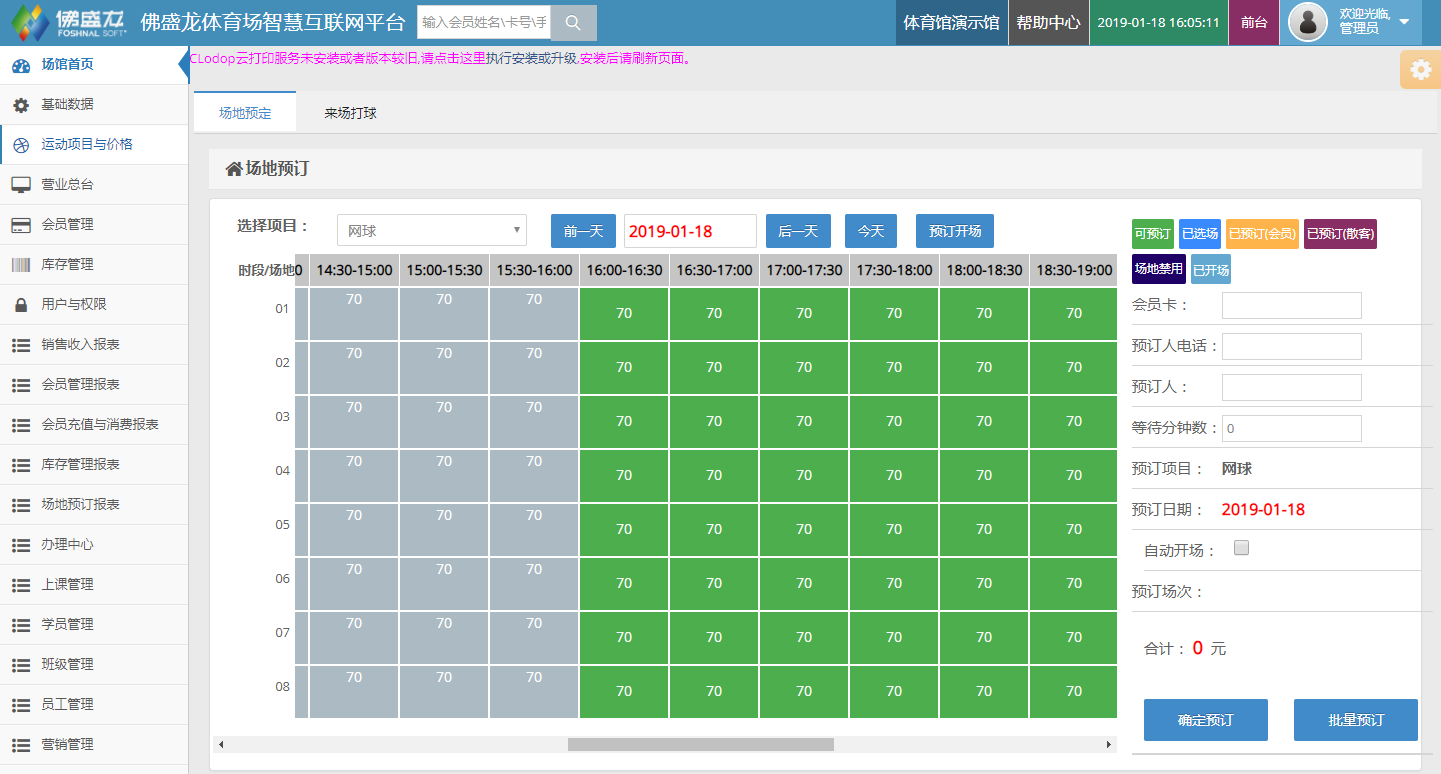Click the dark 场地禁用 legend swatch

coord(1159,269)
